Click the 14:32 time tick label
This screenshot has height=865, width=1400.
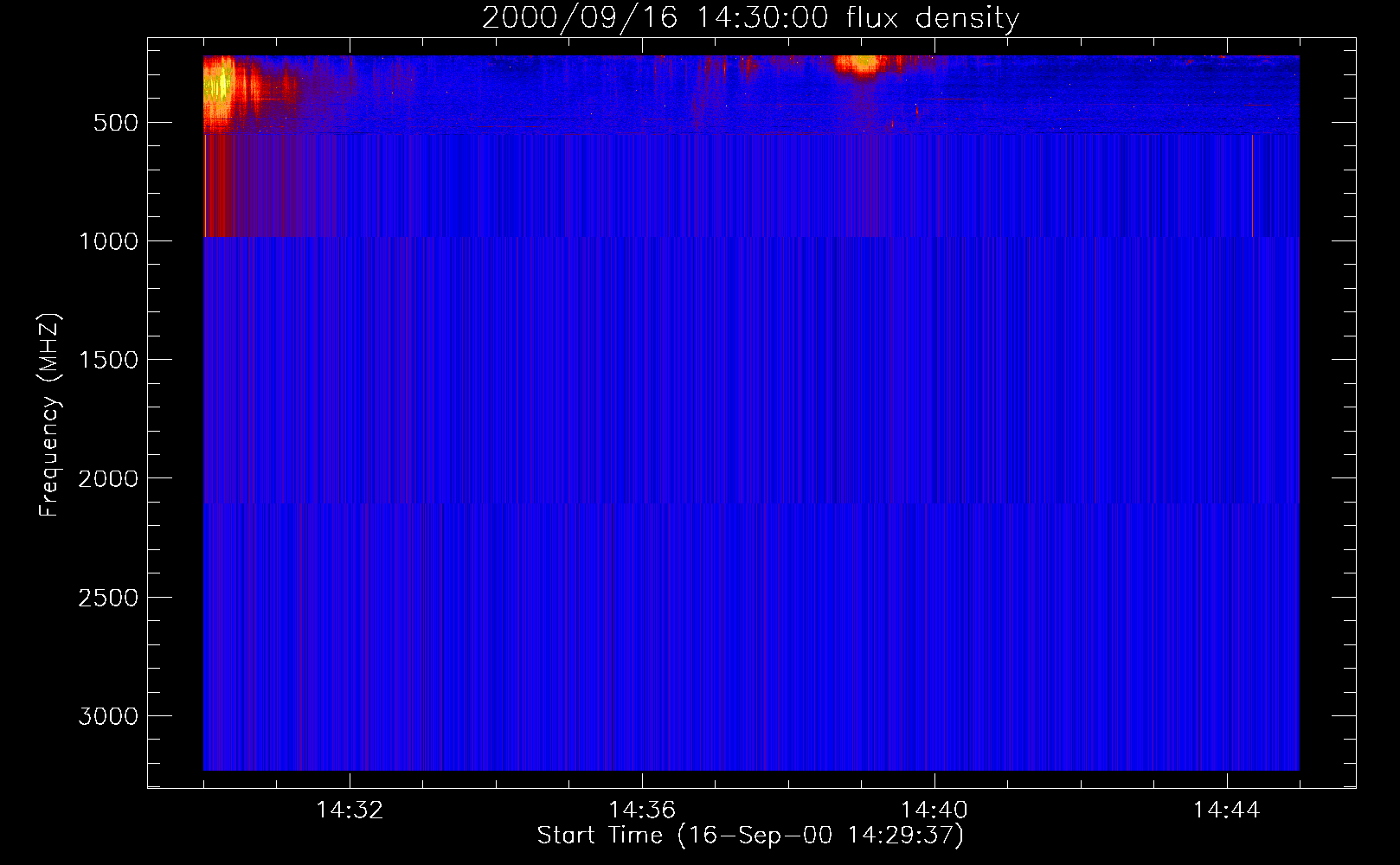(x=350, y=811)
